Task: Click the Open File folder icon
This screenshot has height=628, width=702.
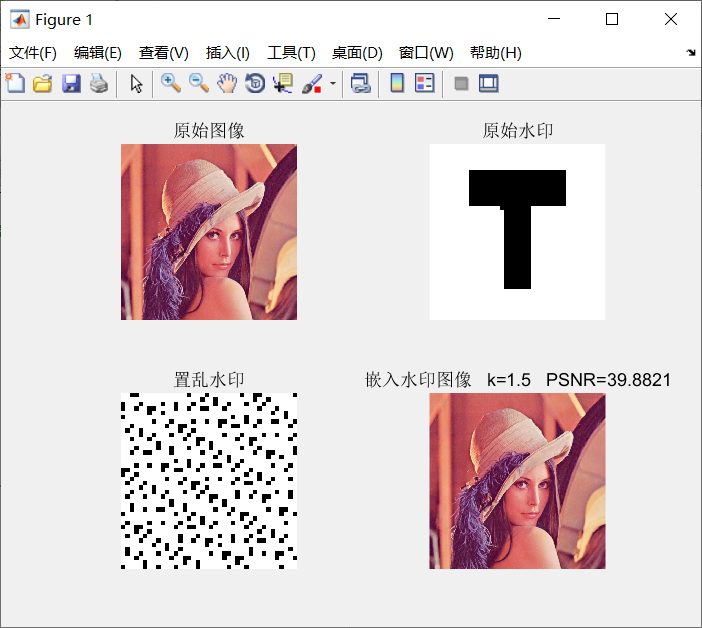Action: [x=43, y=83]
